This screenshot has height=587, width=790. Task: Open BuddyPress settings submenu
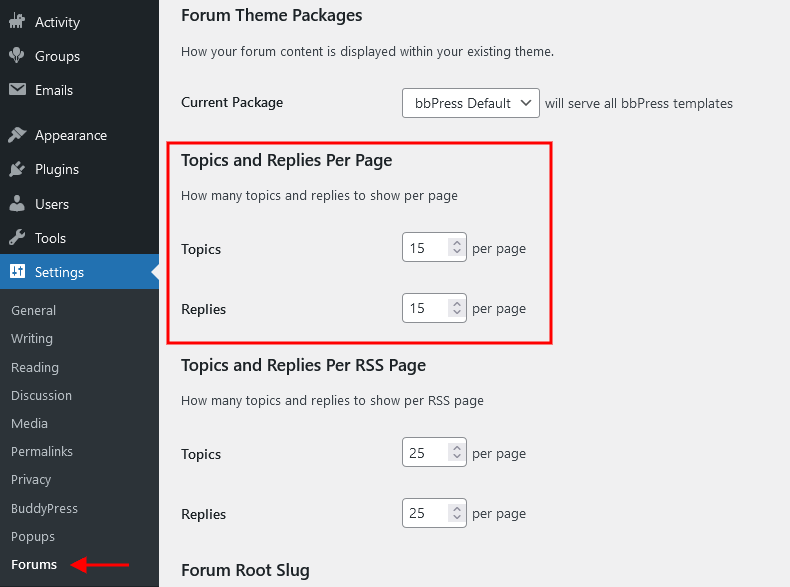(44, 508)
